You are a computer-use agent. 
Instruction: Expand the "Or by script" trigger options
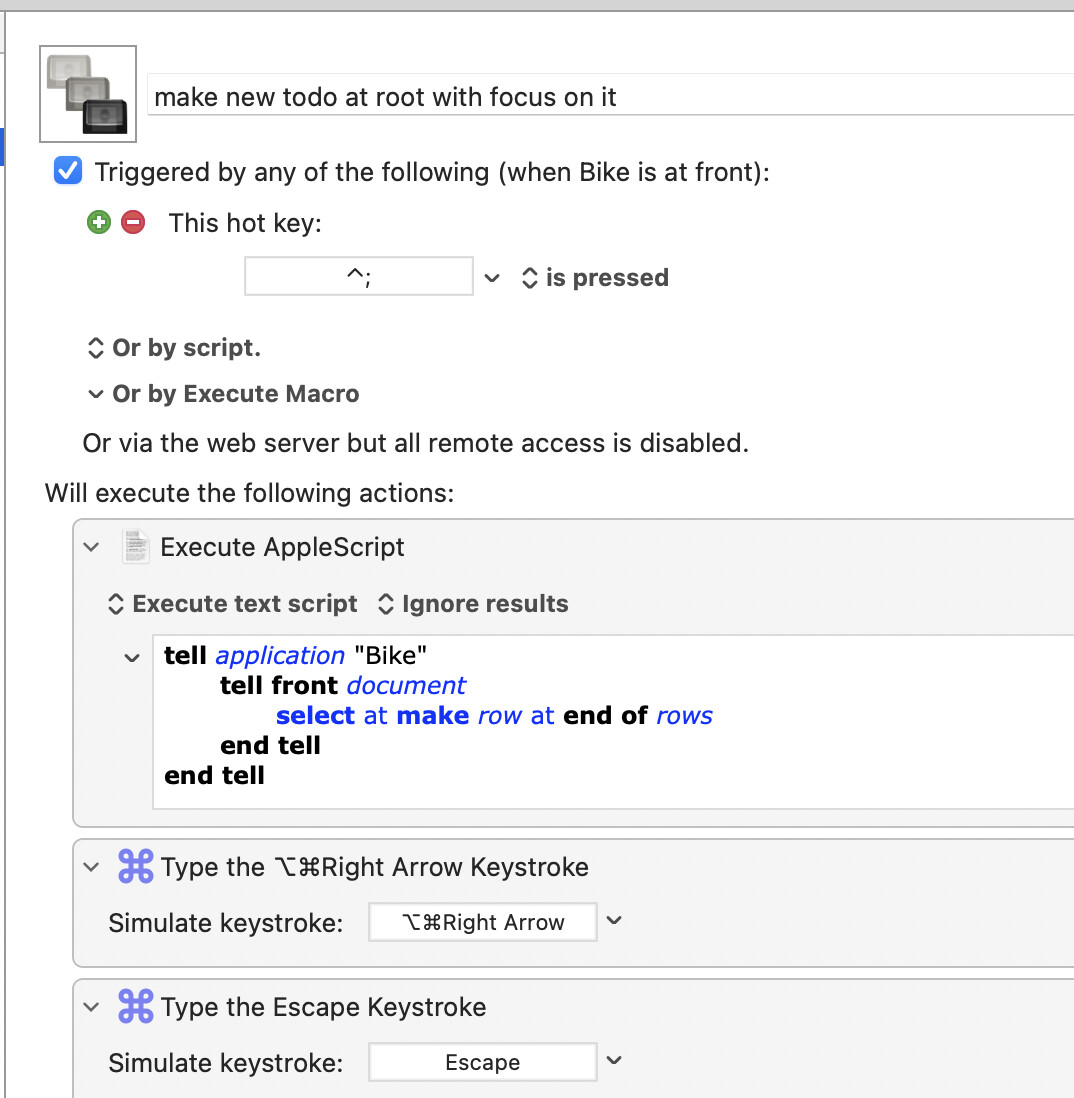coord(174,348)
